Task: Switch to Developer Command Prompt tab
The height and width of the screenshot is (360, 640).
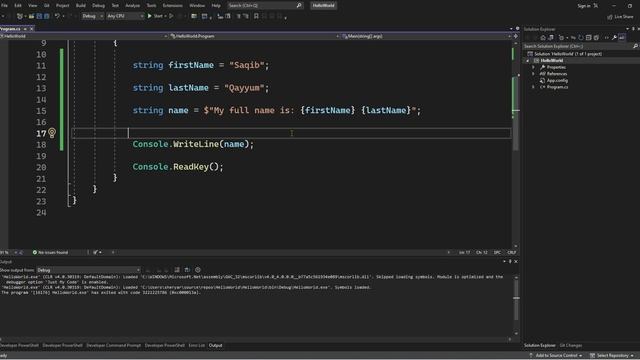Action: (113, 345)
